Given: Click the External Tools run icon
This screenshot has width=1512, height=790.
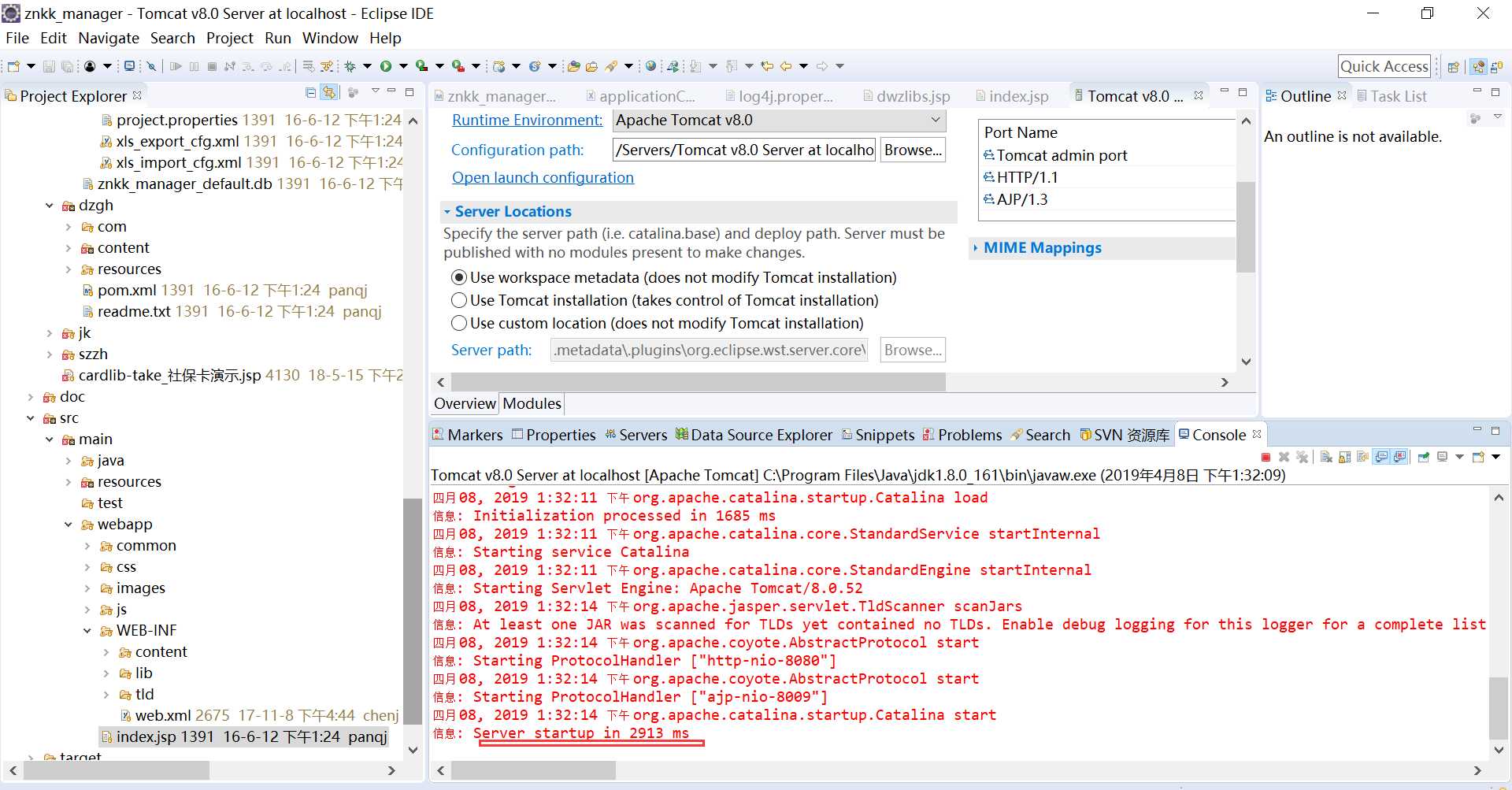Looking at the screenshot, I should coord(458,66).
